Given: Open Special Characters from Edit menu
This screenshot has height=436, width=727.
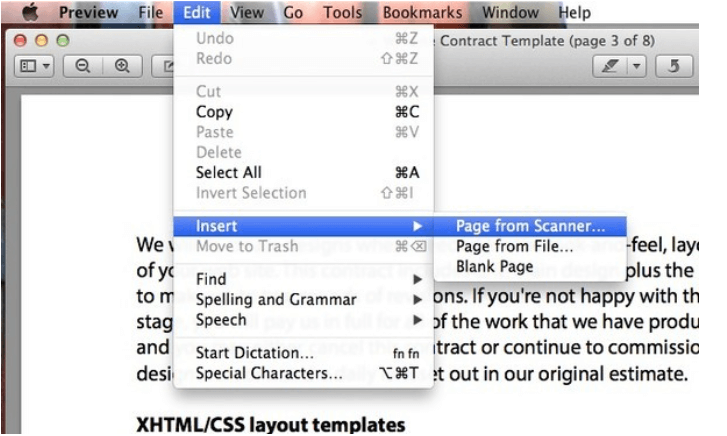Looking at the screenshot, I should click(269, 374).
